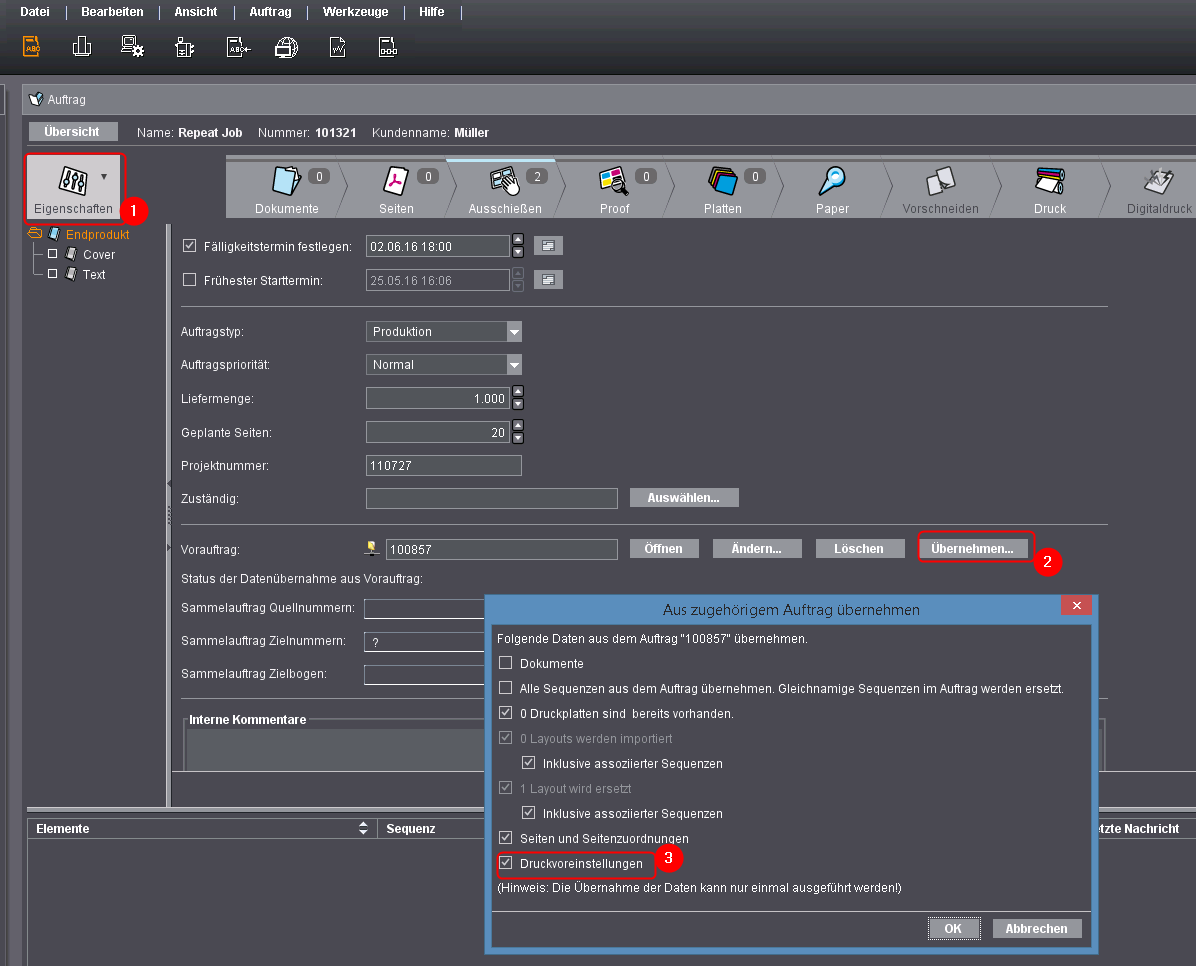Confirm the dialog with OK

tap(953, 928)
